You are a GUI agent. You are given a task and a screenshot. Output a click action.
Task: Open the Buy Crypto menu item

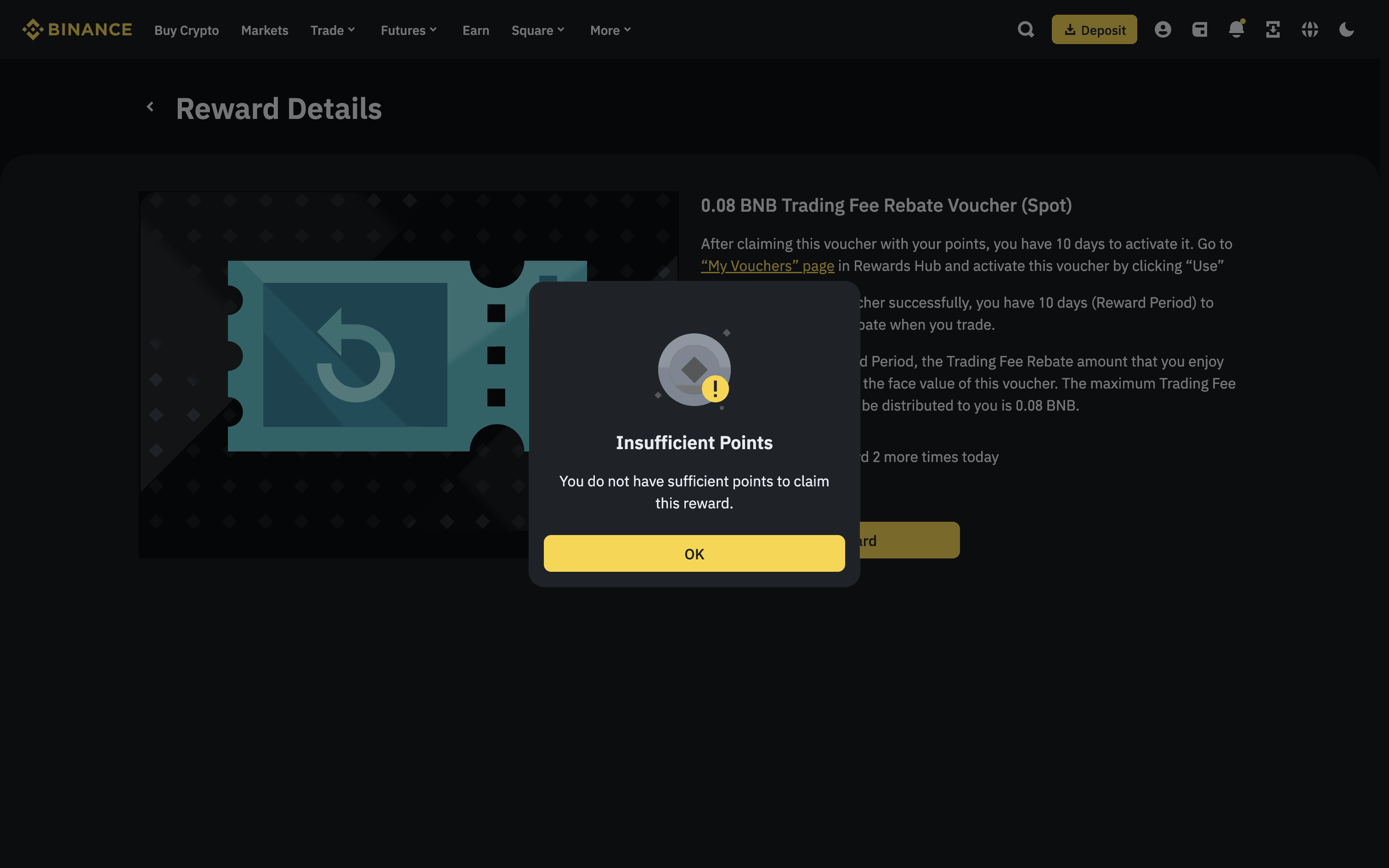186,30
